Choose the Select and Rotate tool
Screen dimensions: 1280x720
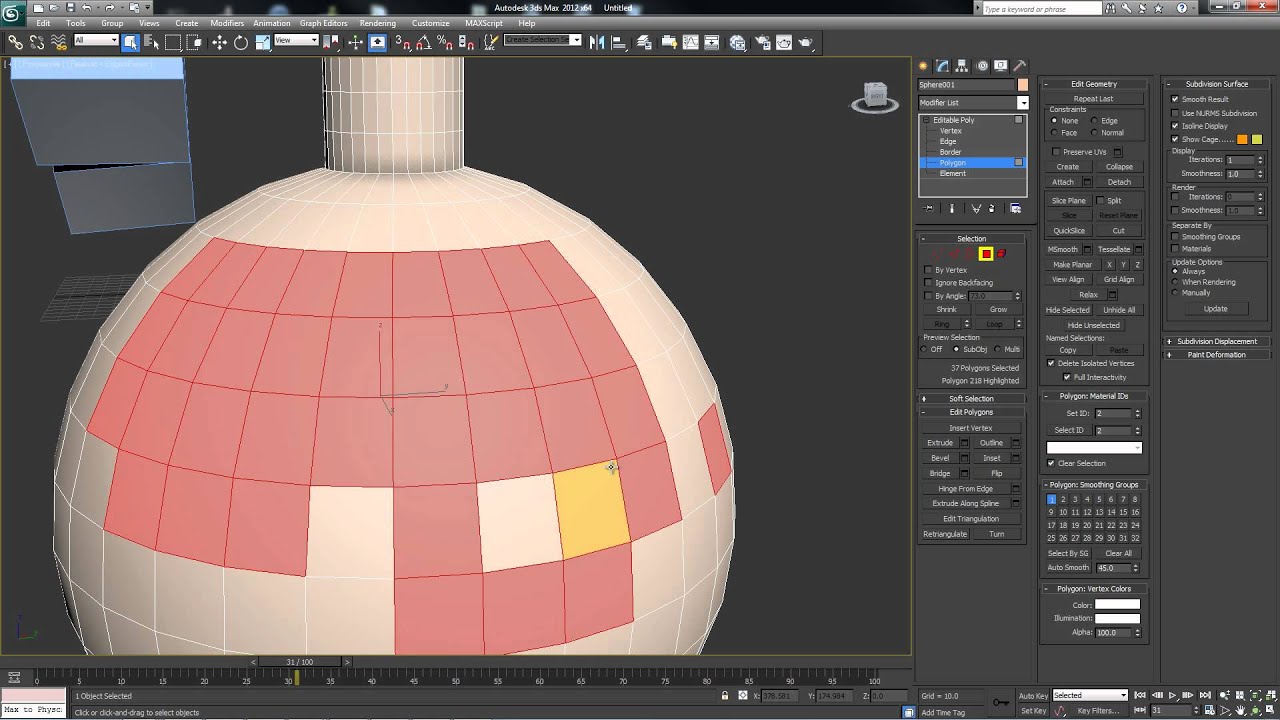tap(241, 42)
